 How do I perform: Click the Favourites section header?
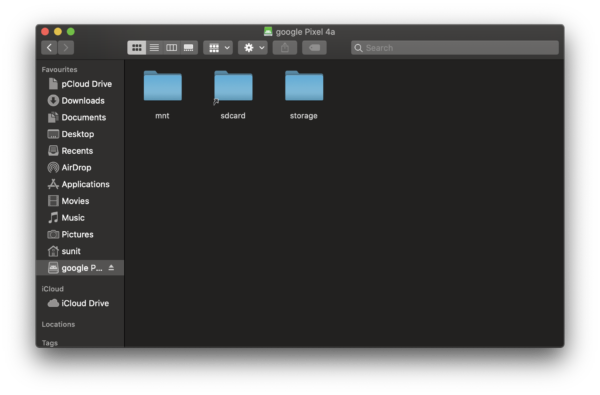click(59, 70)
